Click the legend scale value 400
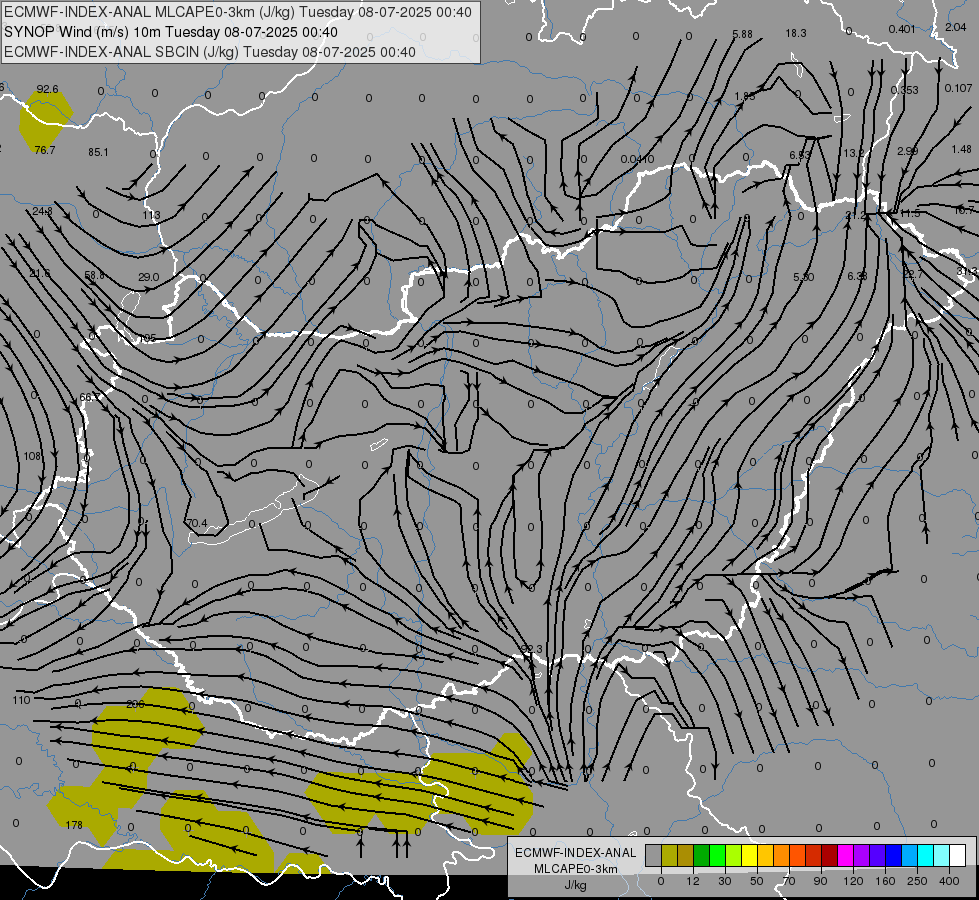 coord(949,881)
